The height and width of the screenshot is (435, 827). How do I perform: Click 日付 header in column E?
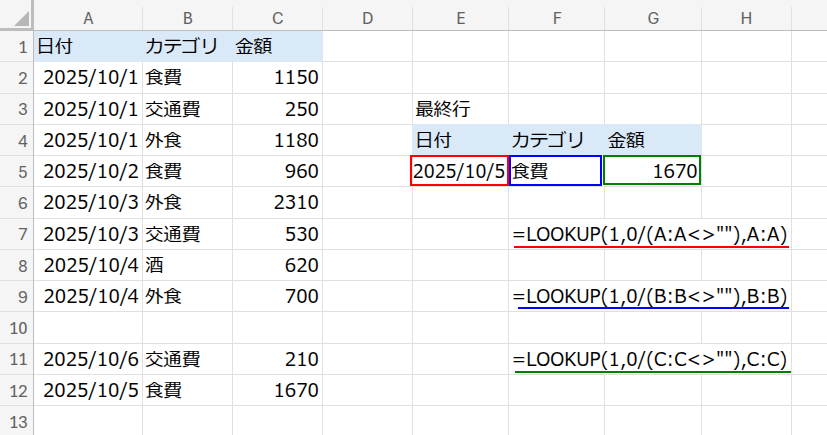click(x=460, y=140)
